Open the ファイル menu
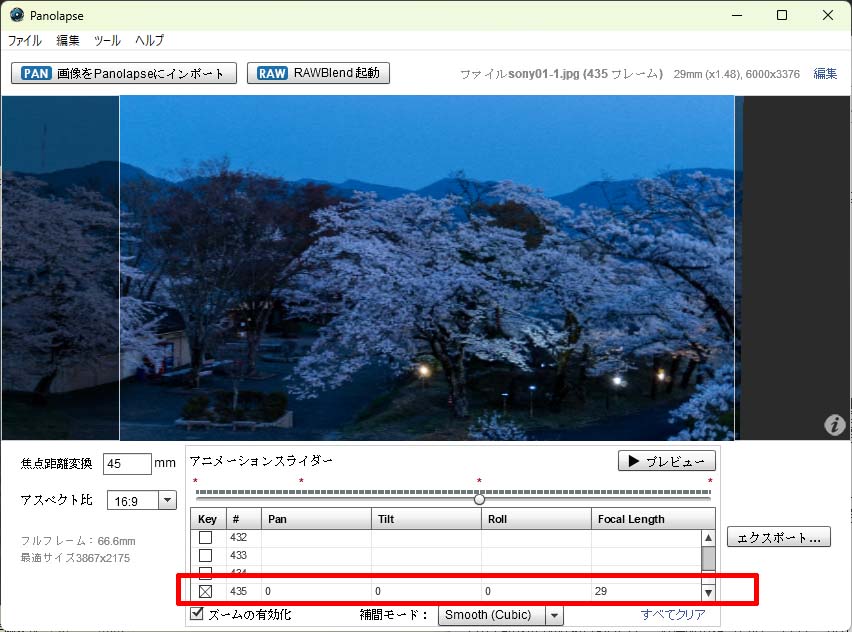The height and width of the screenshot is (632, 852). [x=25, y=41]
